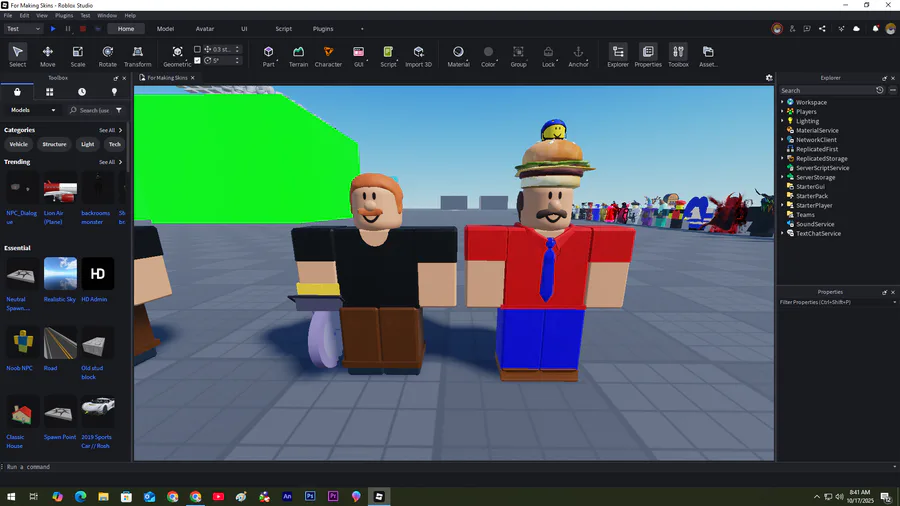900x506 pixels.
Task: Add a GUI element
Action: pyautogui.click(x=358, y=56)
